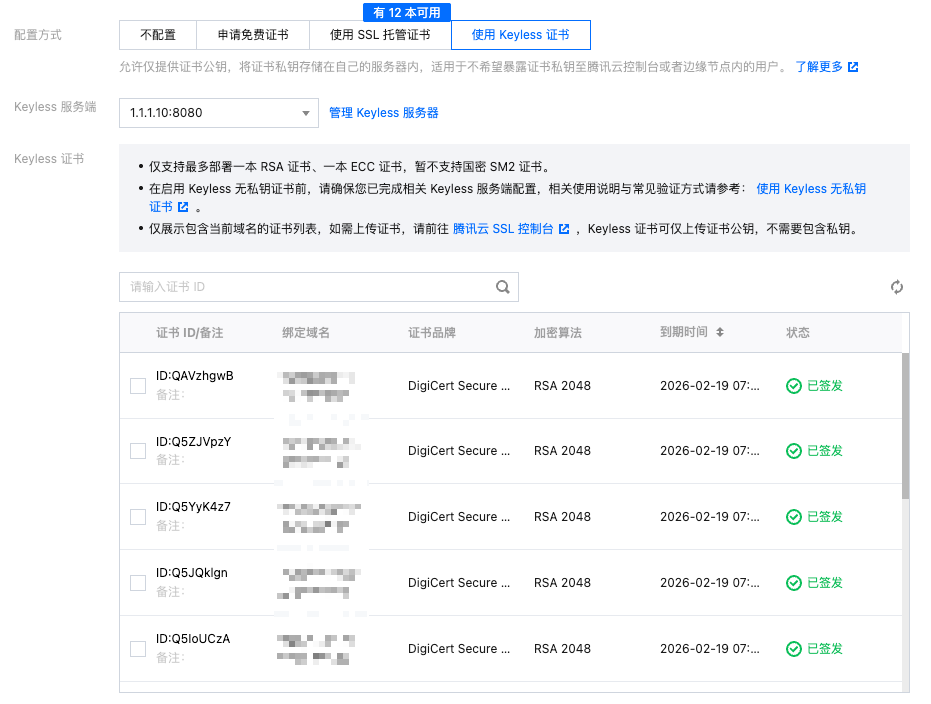The height and width of the screenshot is (704, 931).
Task: Click external link icon next to 了解更多
Action: [x=853, y=67]
